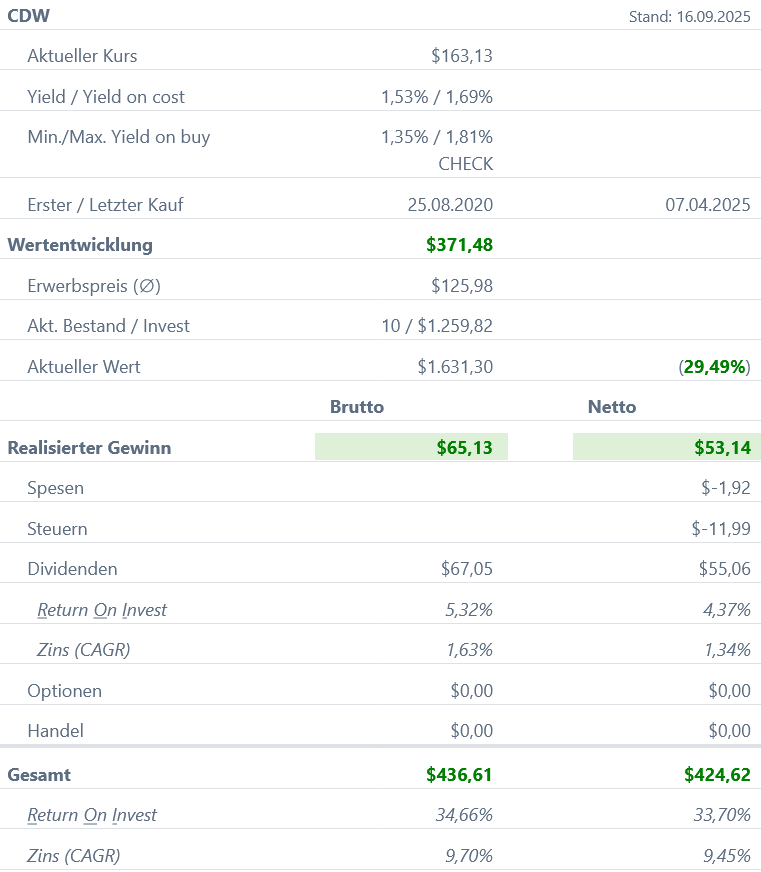The width and height of the screenshot is (761, 872).
Task: Click the Aktueller Kurs value $163,13
Action: (462, 56)
